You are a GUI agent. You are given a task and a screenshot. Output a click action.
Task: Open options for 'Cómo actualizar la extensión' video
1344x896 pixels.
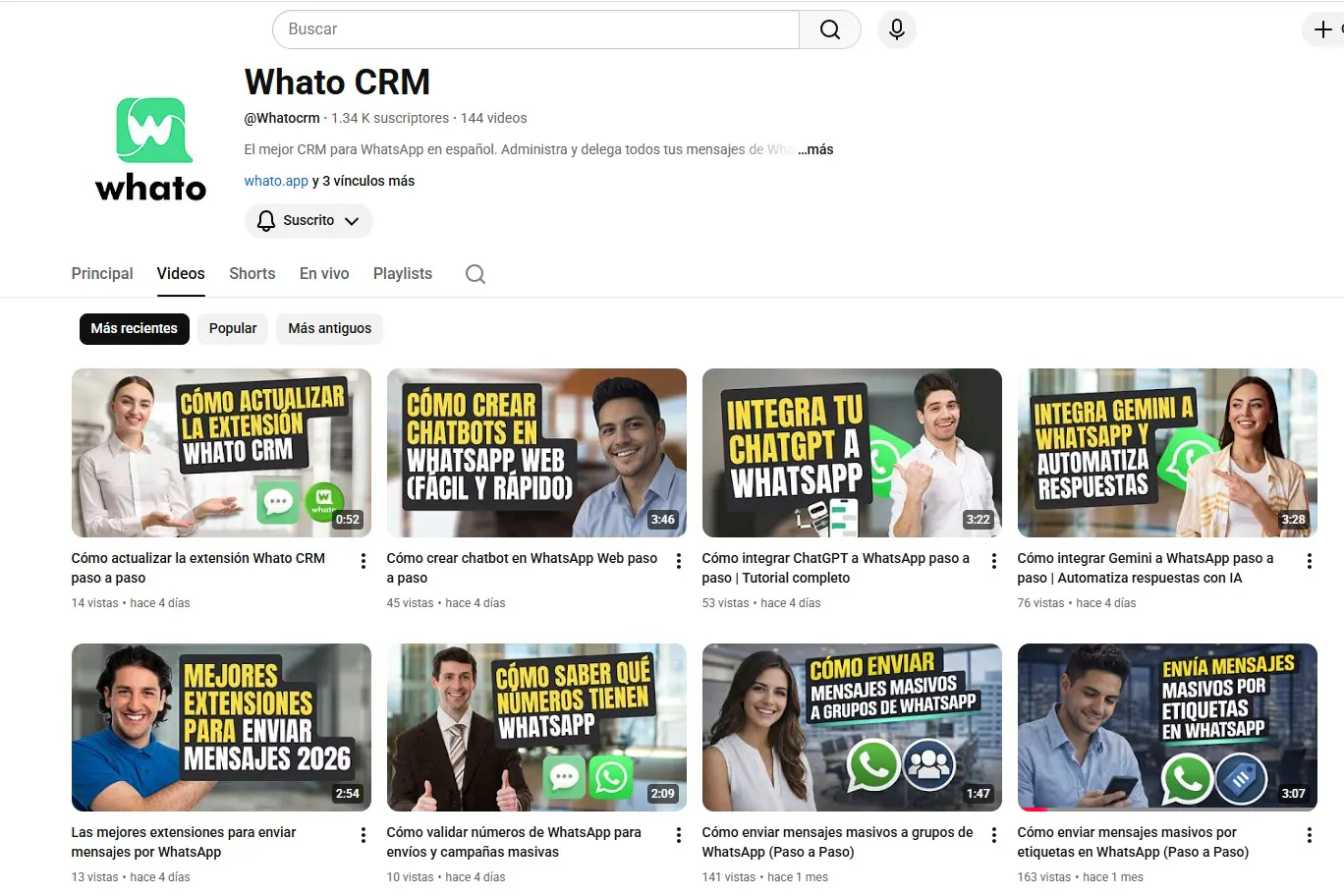click(364, 561)
